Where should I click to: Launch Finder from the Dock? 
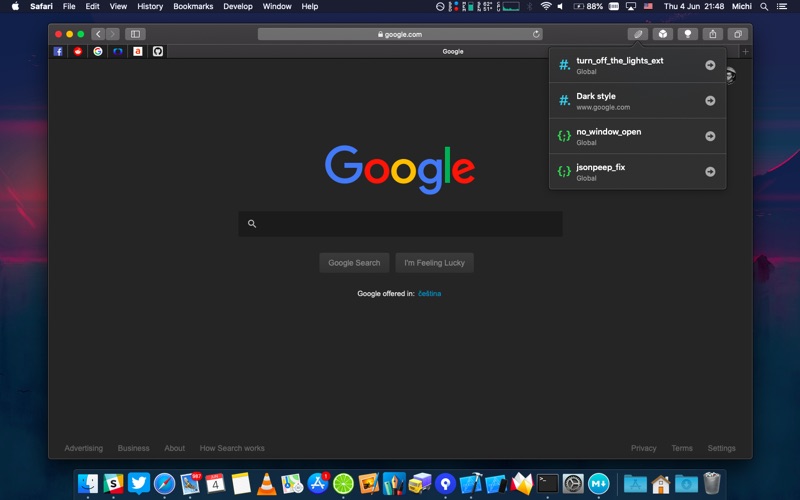click(x=88, y=483)
